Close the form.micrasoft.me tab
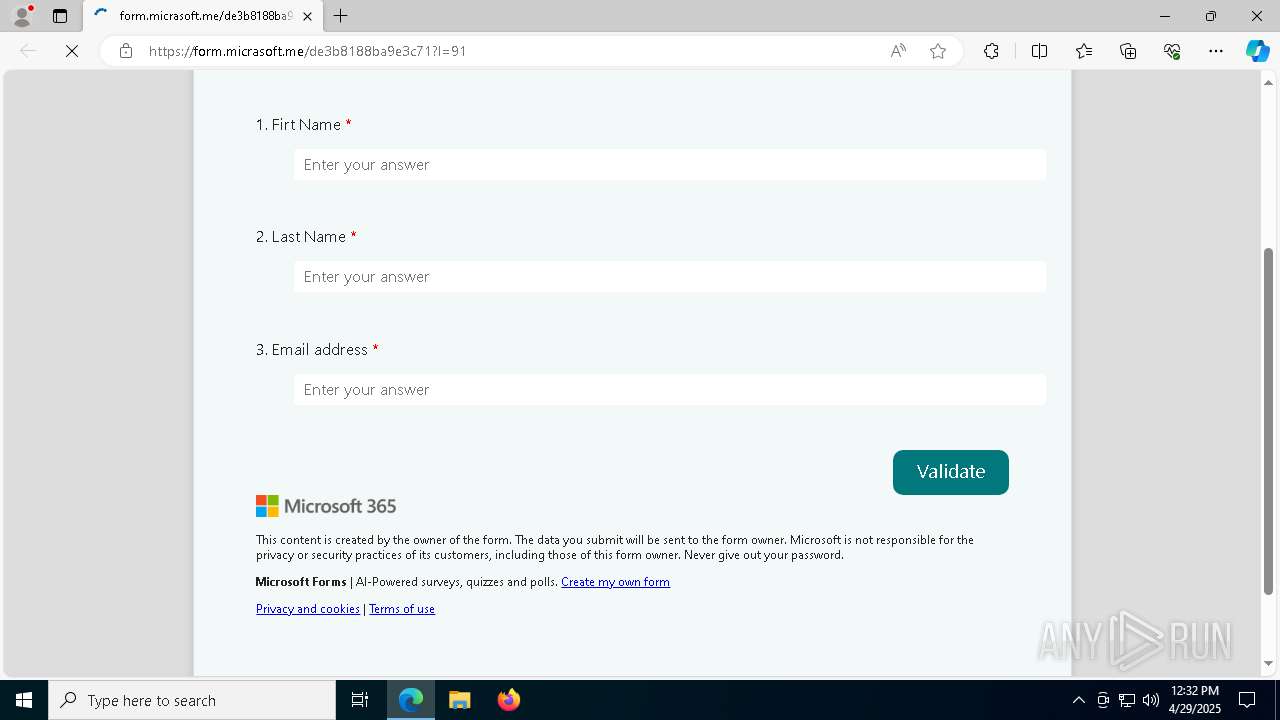Image resolution: width=1280 pixels, height=720 pixels. click(x=307, y=16)
